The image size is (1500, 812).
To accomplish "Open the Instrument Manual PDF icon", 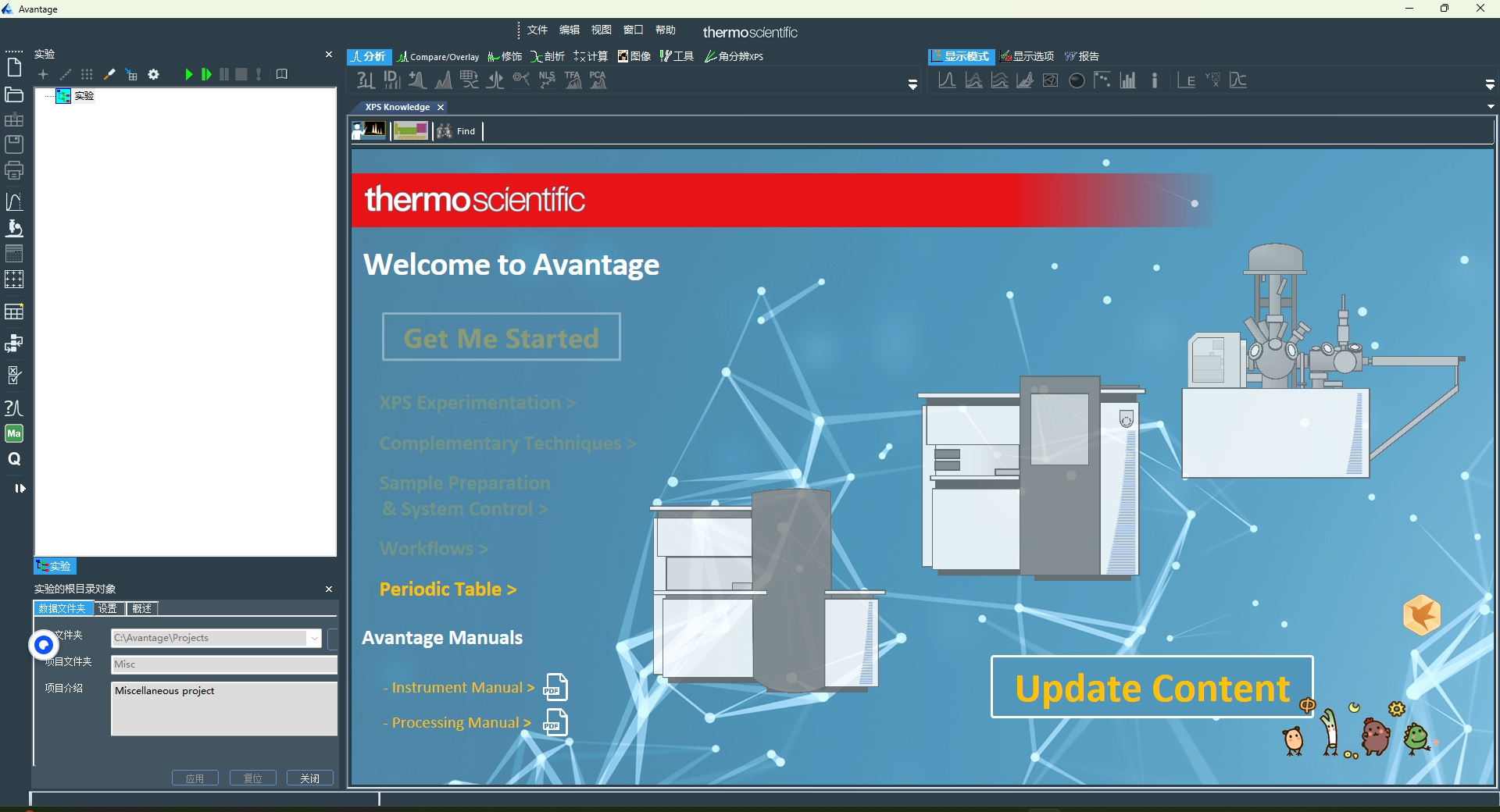I will [x=555, y=687].
